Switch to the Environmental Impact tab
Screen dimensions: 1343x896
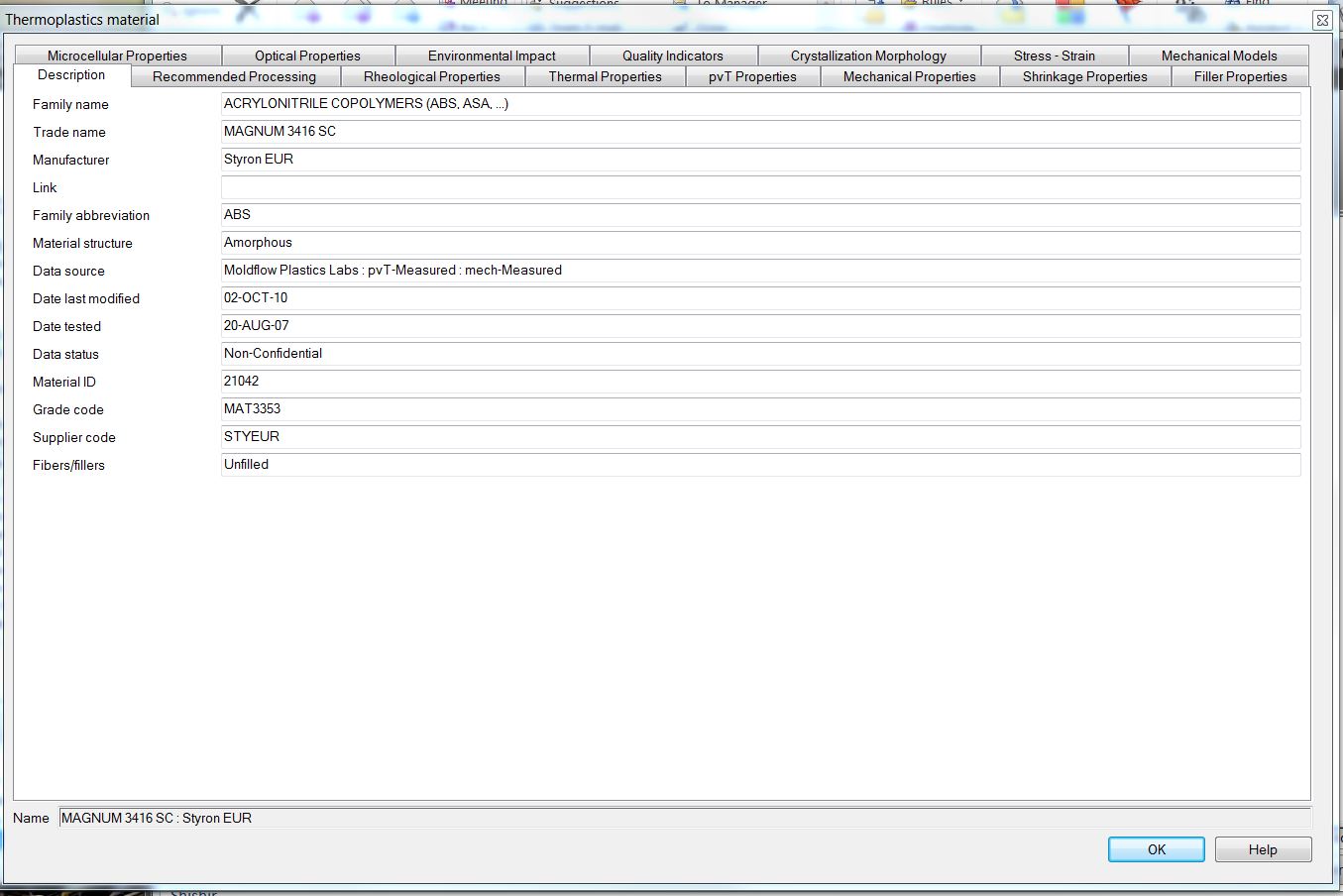click(x=492, y=55)
